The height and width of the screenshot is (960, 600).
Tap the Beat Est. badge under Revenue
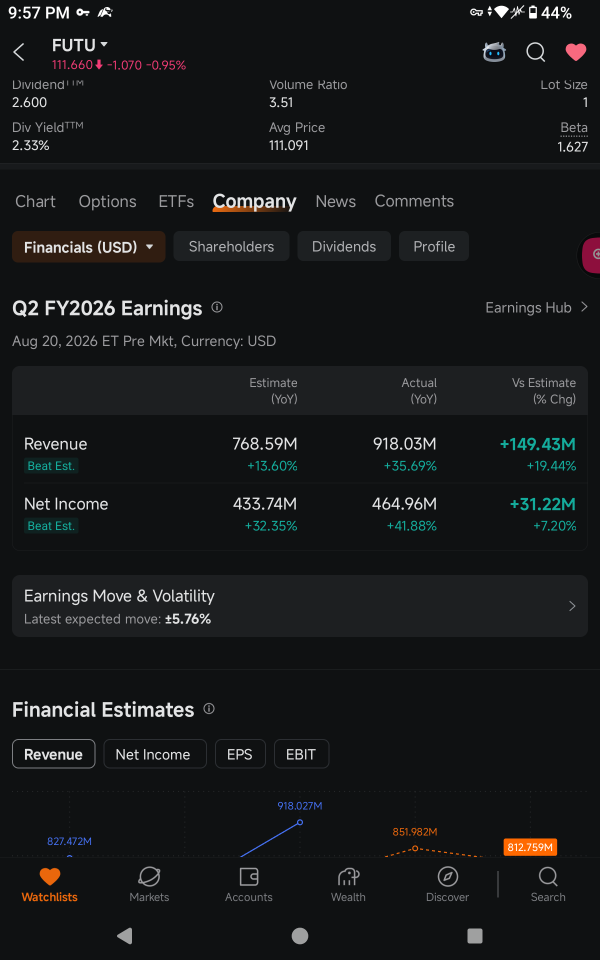(x=51, y=466)
